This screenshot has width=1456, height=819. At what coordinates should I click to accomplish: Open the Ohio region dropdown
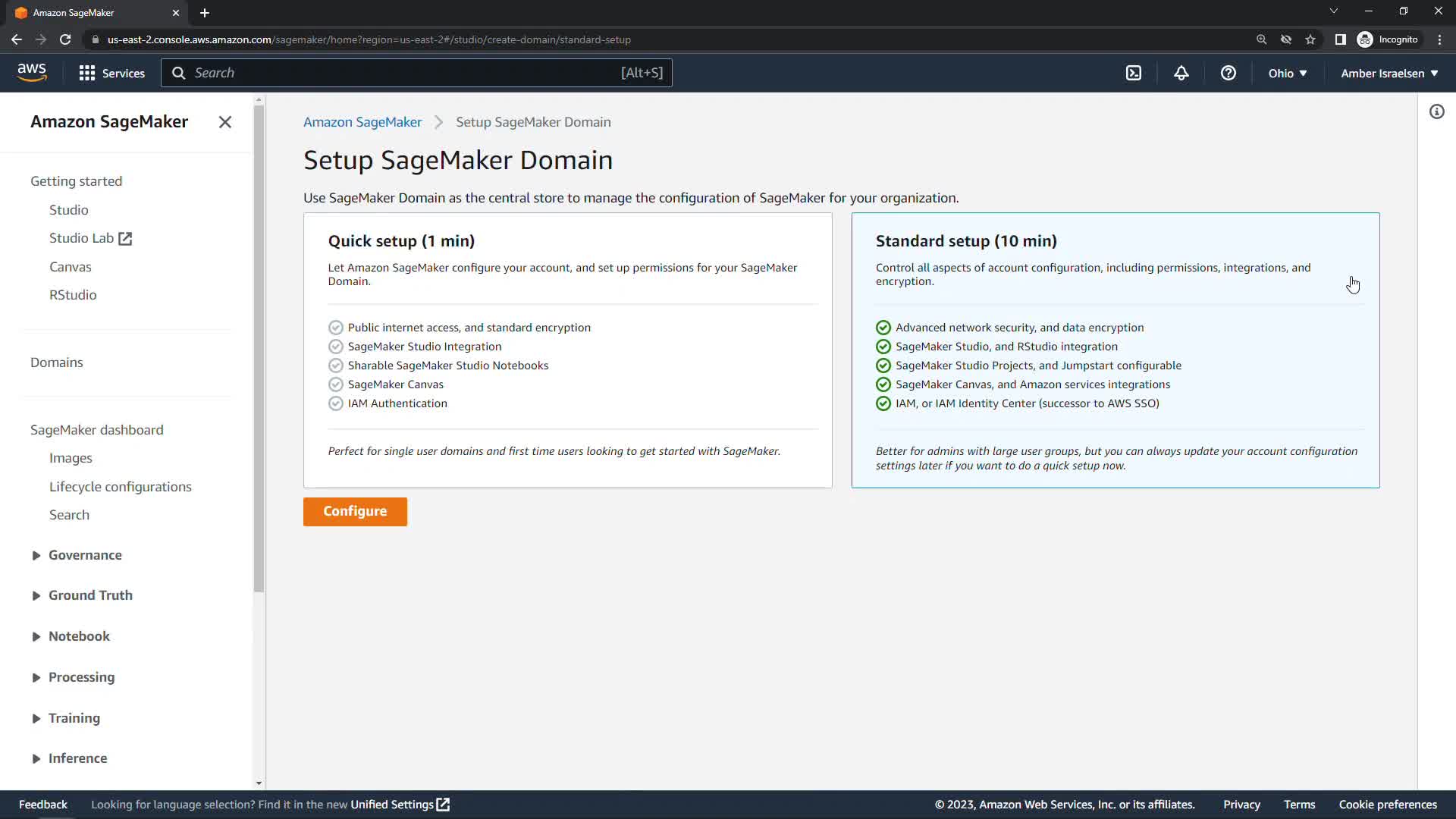click(x=1288, y=74)
